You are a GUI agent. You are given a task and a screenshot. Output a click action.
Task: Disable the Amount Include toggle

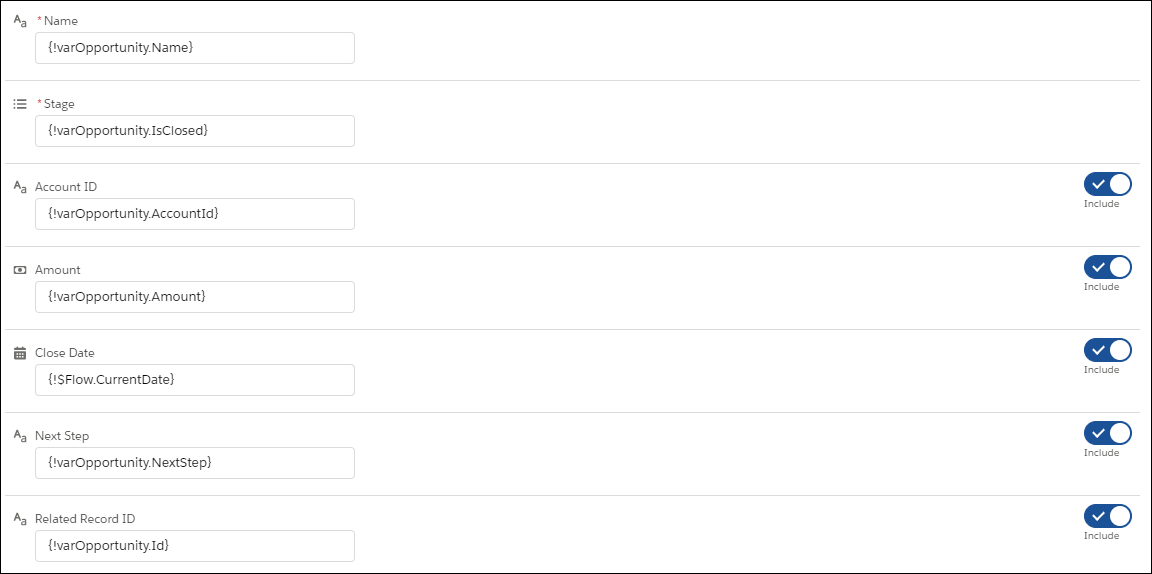[x=1107, y=268]
